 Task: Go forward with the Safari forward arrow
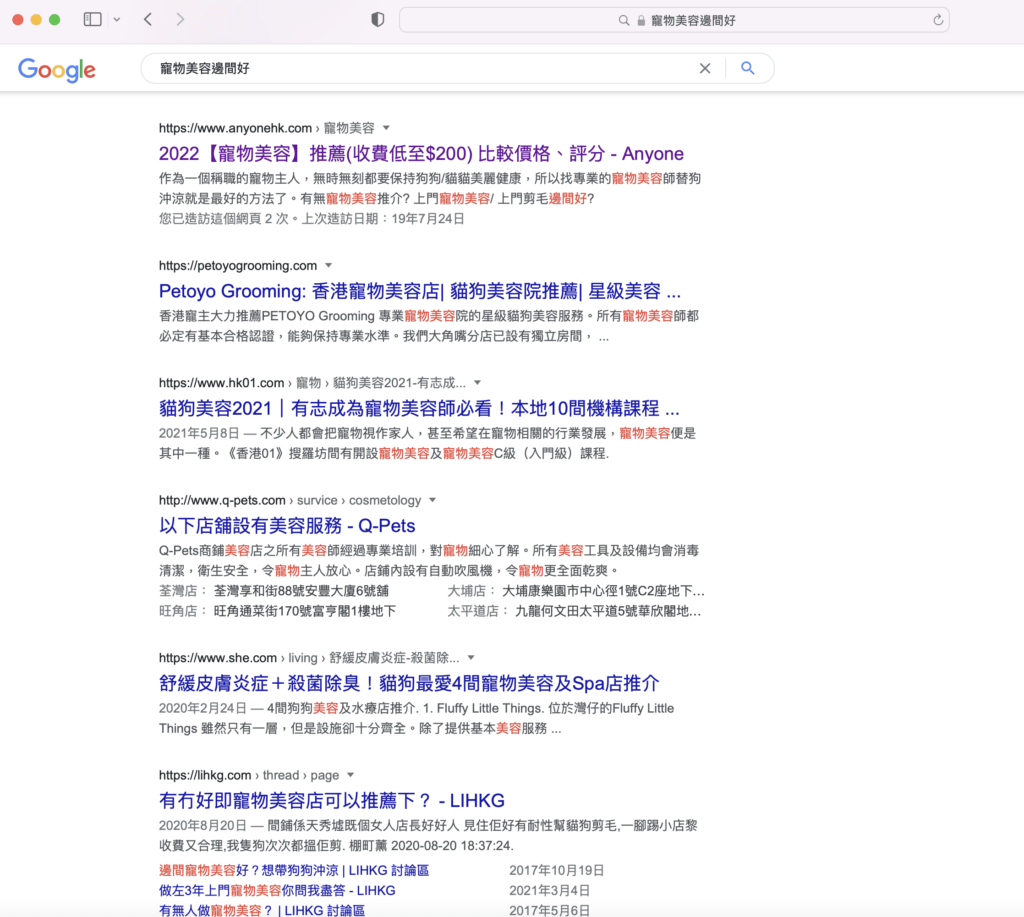coord(180,19)
